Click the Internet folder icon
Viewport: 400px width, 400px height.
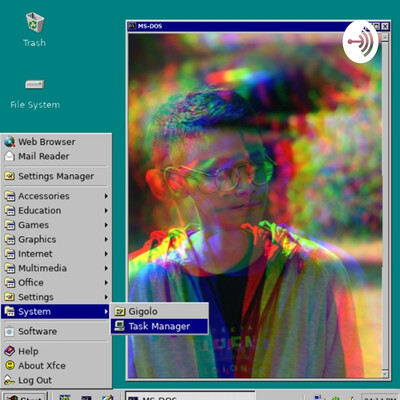pos(10,254)
